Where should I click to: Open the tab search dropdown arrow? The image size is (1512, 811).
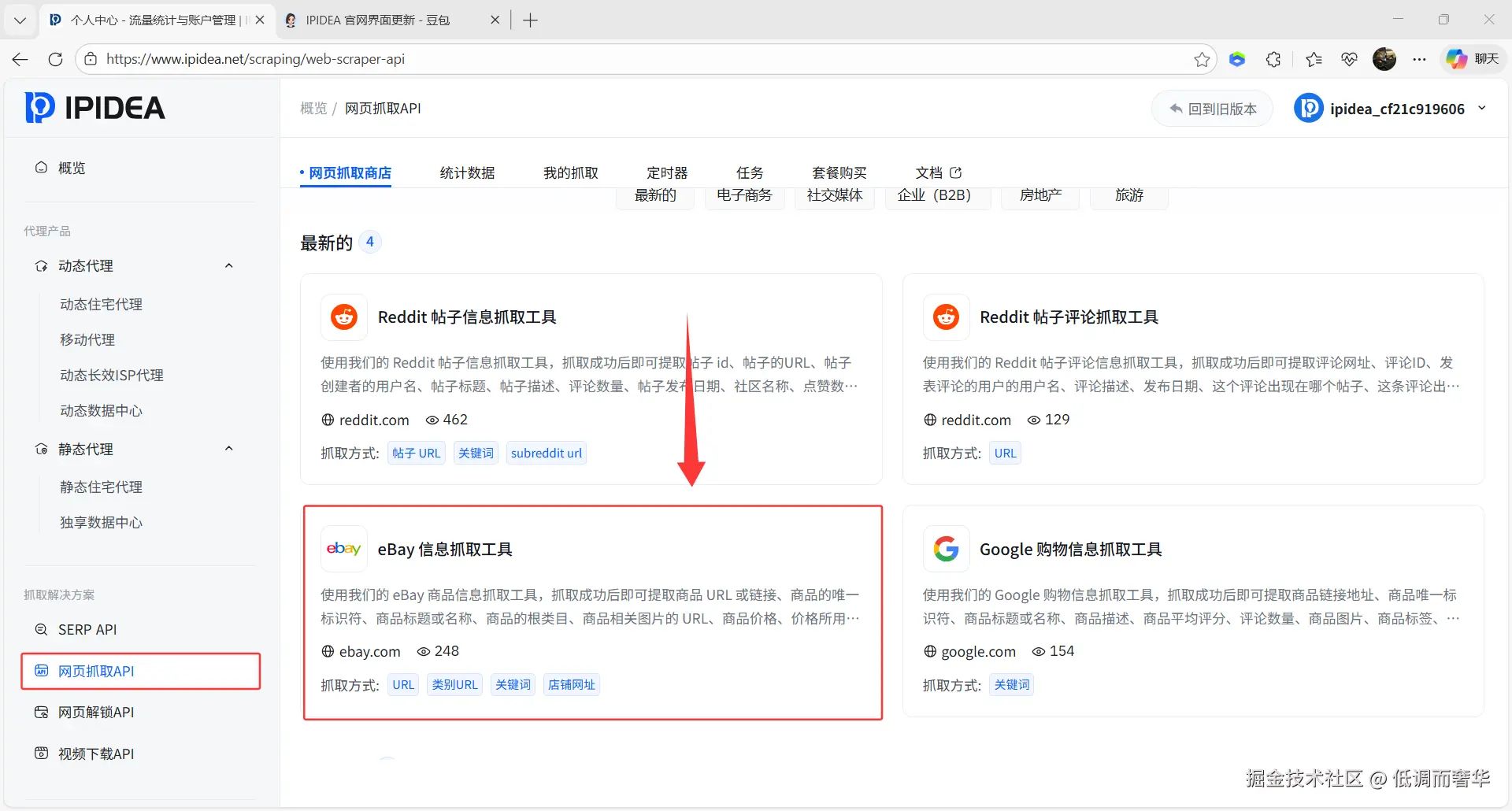coord(20,20)
